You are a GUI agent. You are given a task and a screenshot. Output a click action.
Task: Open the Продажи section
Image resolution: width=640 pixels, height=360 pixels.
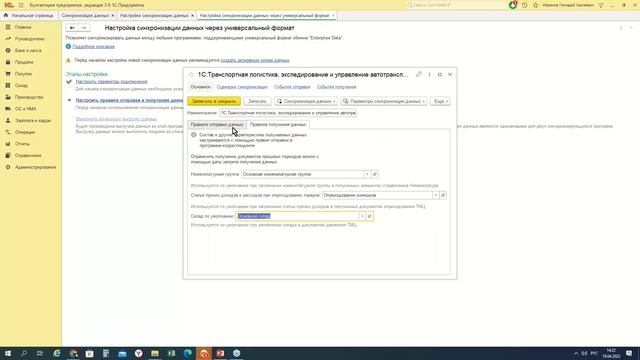point(24,62)
